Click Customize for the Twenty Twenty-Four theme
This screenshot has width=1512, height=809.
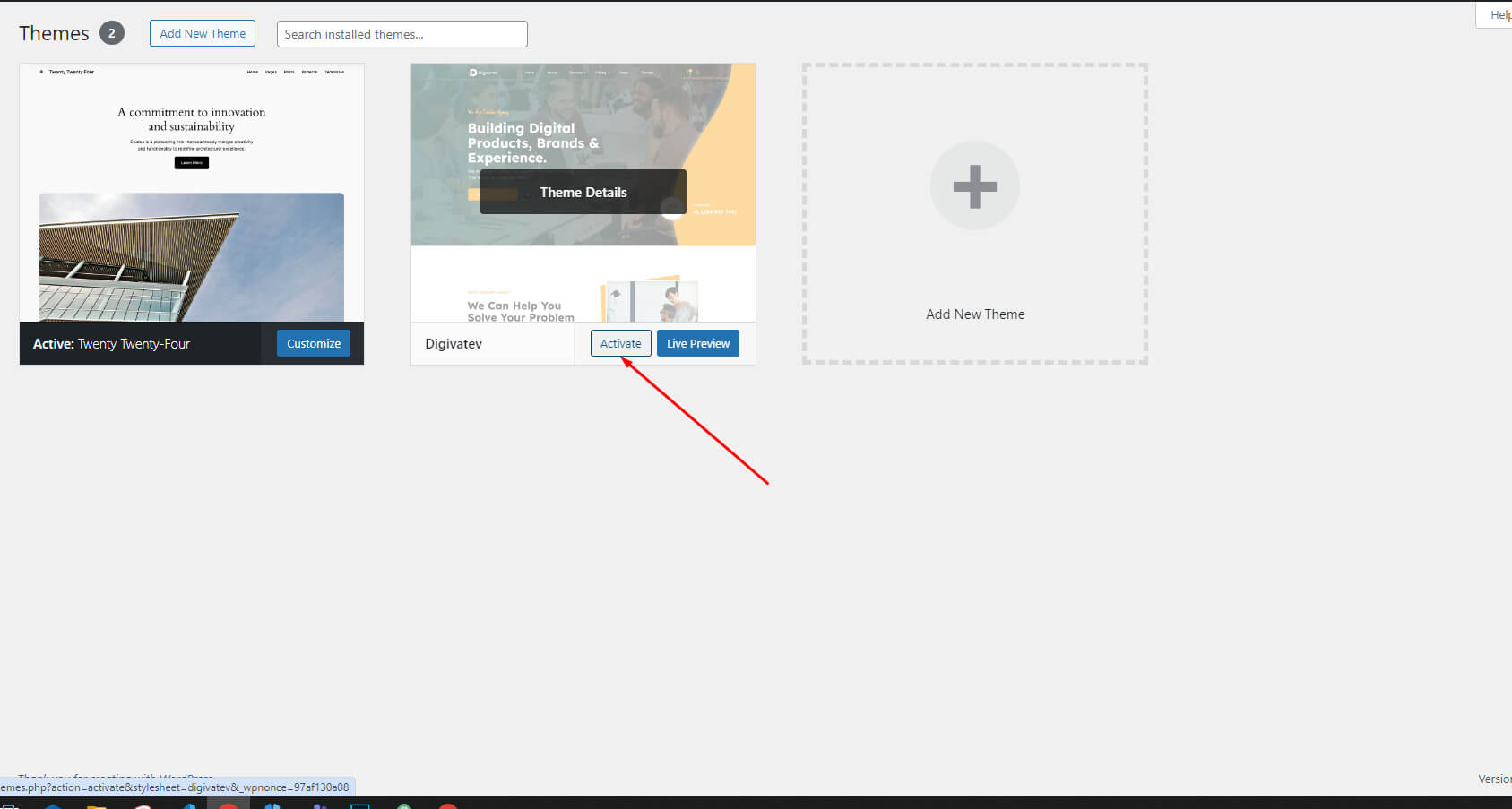[314, 343]
